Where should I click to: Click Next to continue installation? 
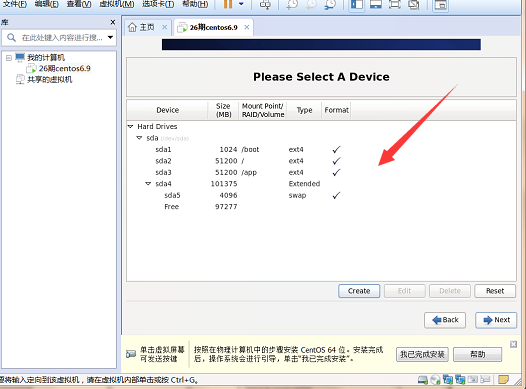[496, 320]
